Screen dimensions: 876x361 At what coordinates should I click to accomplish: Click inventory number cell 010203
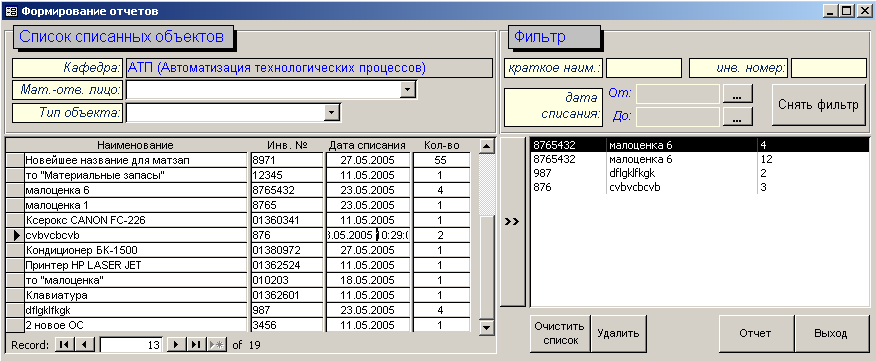tap(287, 280)
